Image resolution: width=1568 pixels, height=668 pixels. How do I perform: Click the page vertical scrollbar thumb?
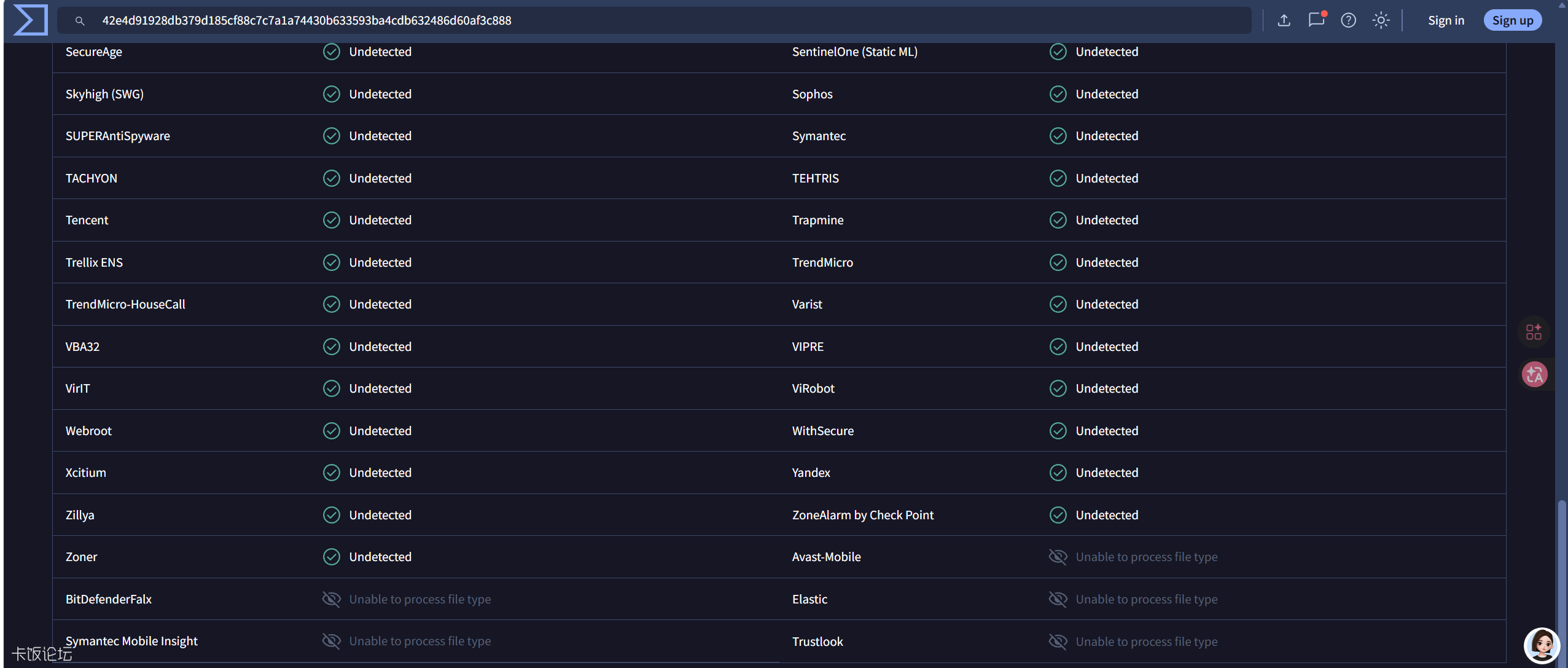pos(1561,581)
